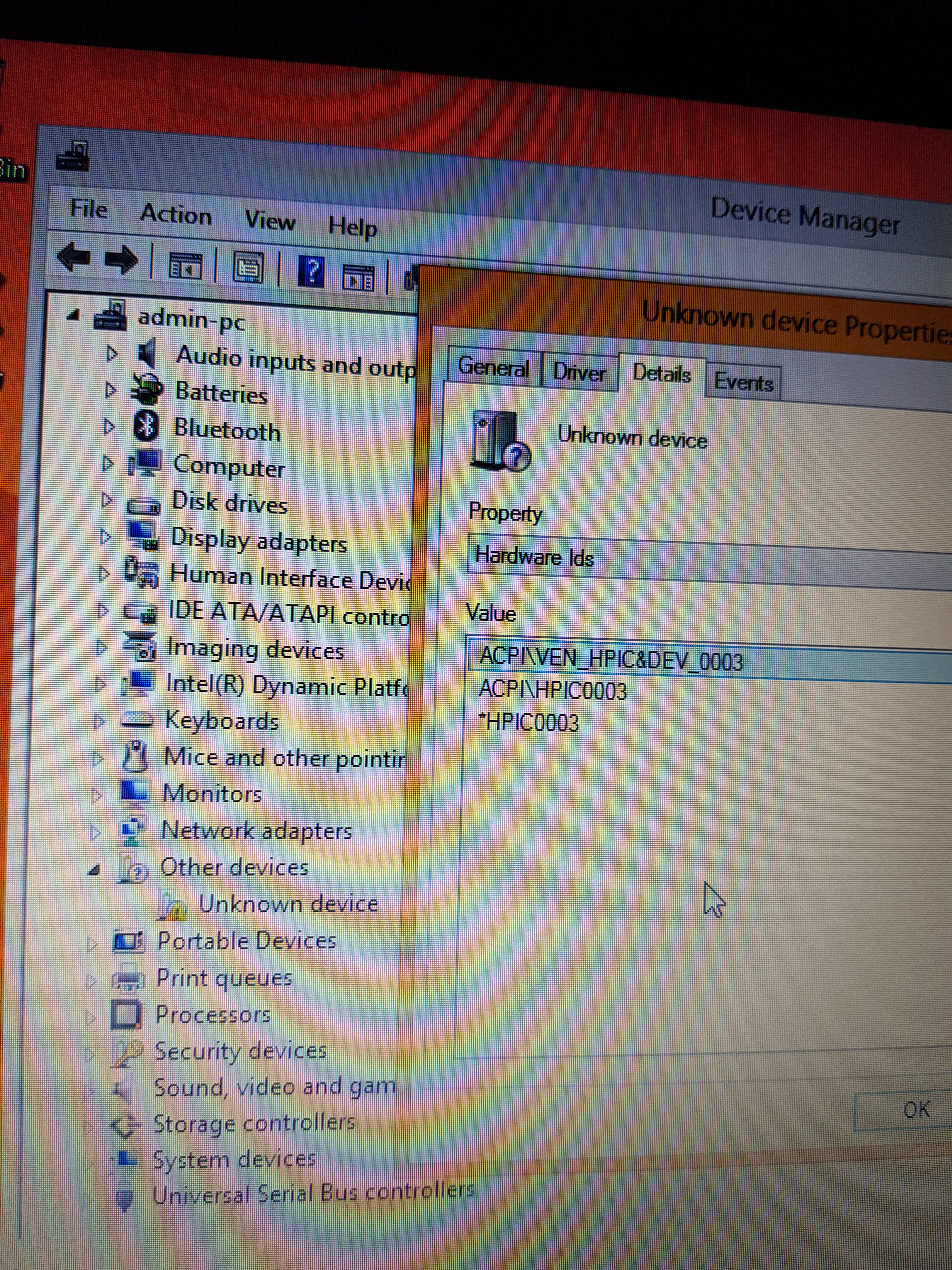952x1270 pixels.
Task: Switch to the Events tab
Action: click(743, 382)
